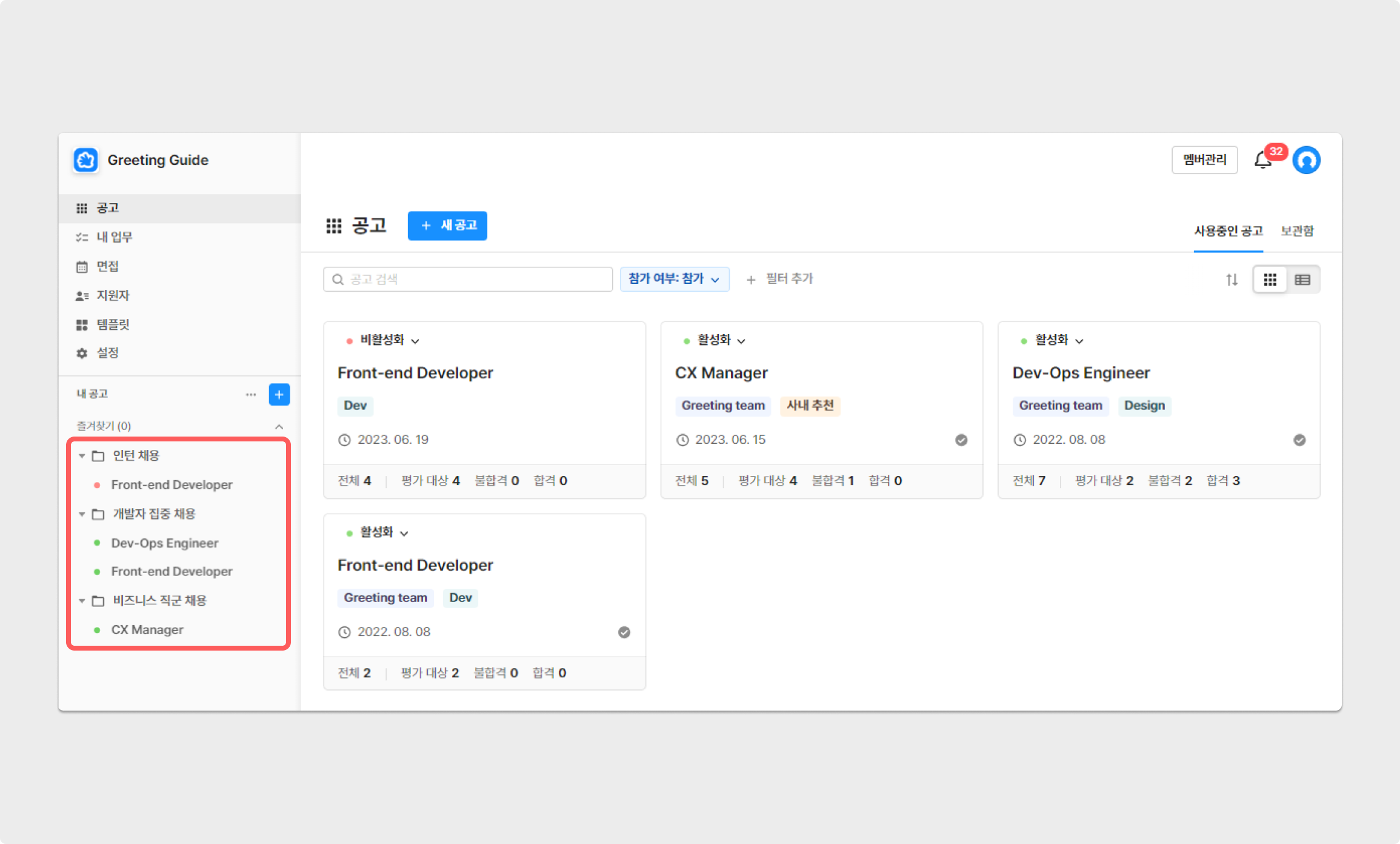Open the user profile avatar
The image size is (1400, 844).
pyautogui.click(x=1306, y=160)
